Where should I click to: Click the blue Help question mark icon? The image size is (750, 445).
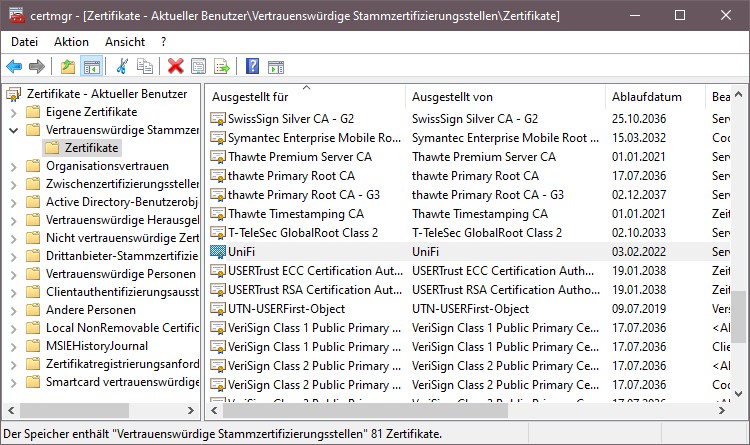253,66
